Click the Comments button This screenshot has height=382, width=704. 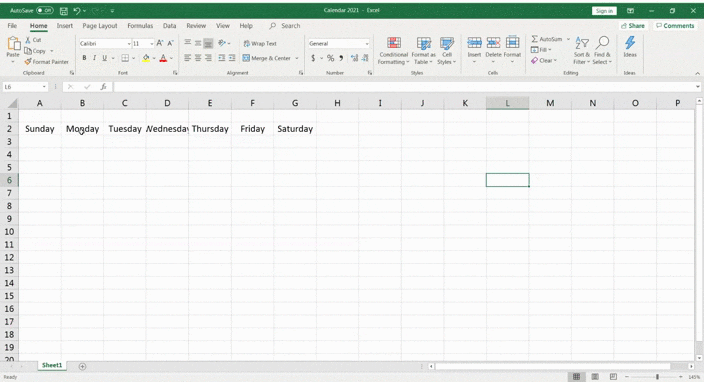pyautogui.click(x=675, y=26)
